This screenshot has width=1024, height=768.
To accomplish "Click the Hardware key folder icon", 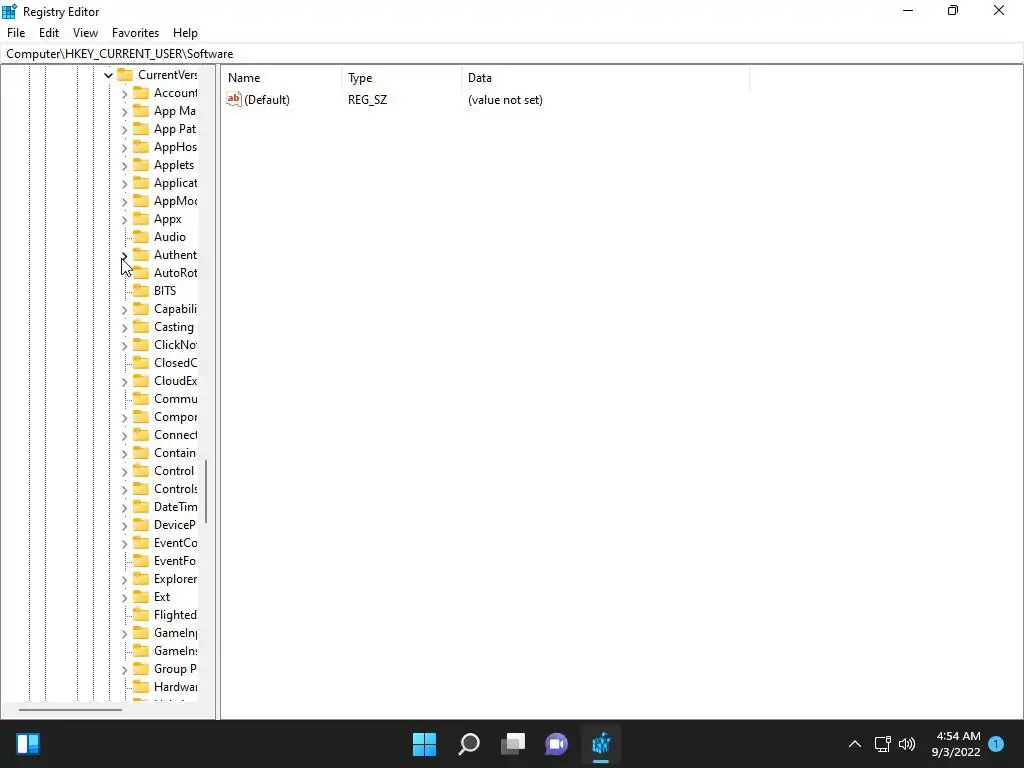I will tap(141, 686).
